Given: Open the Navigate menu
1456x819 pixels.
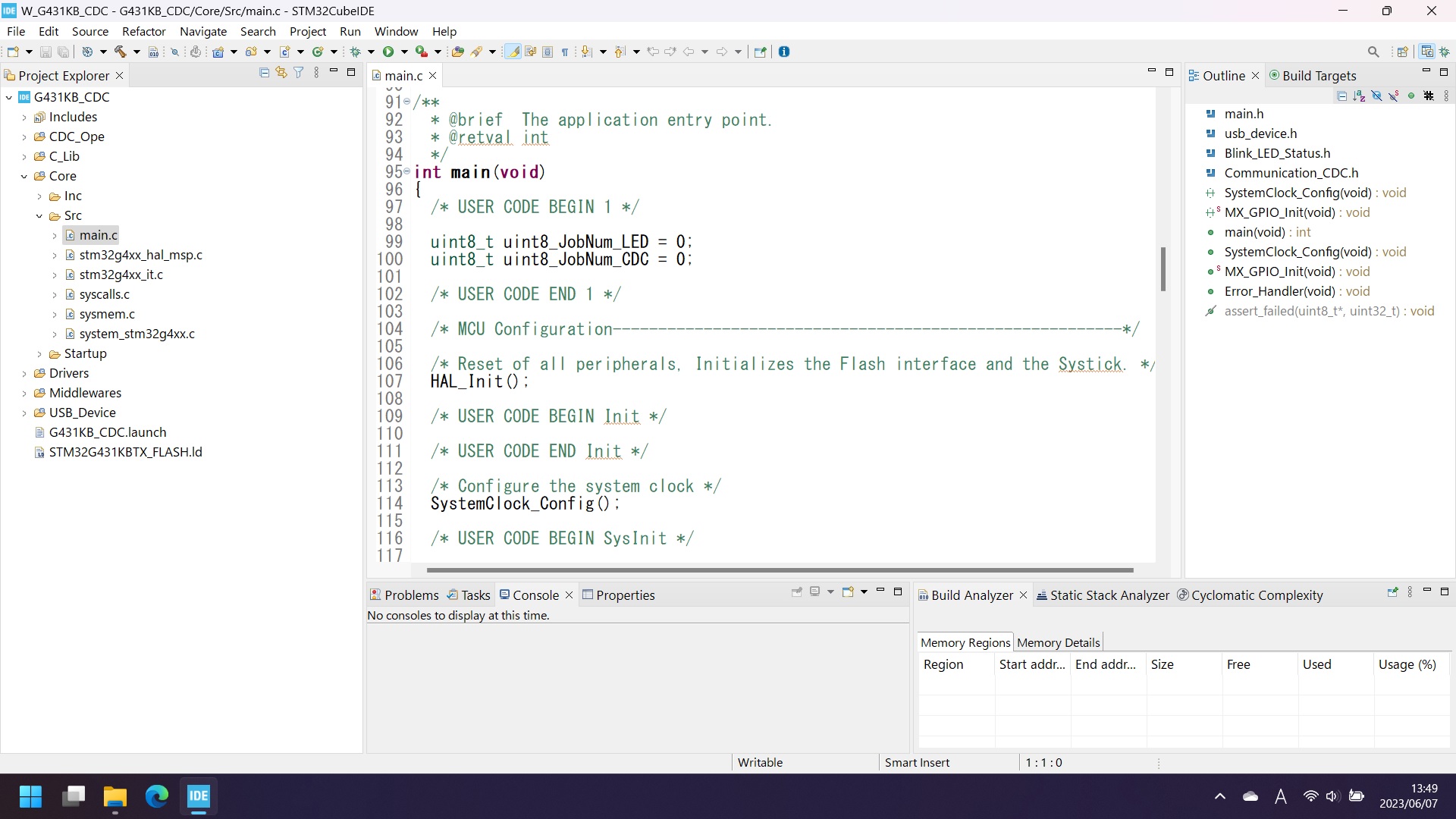Looking at the screenshot, I should pos(204,31).
